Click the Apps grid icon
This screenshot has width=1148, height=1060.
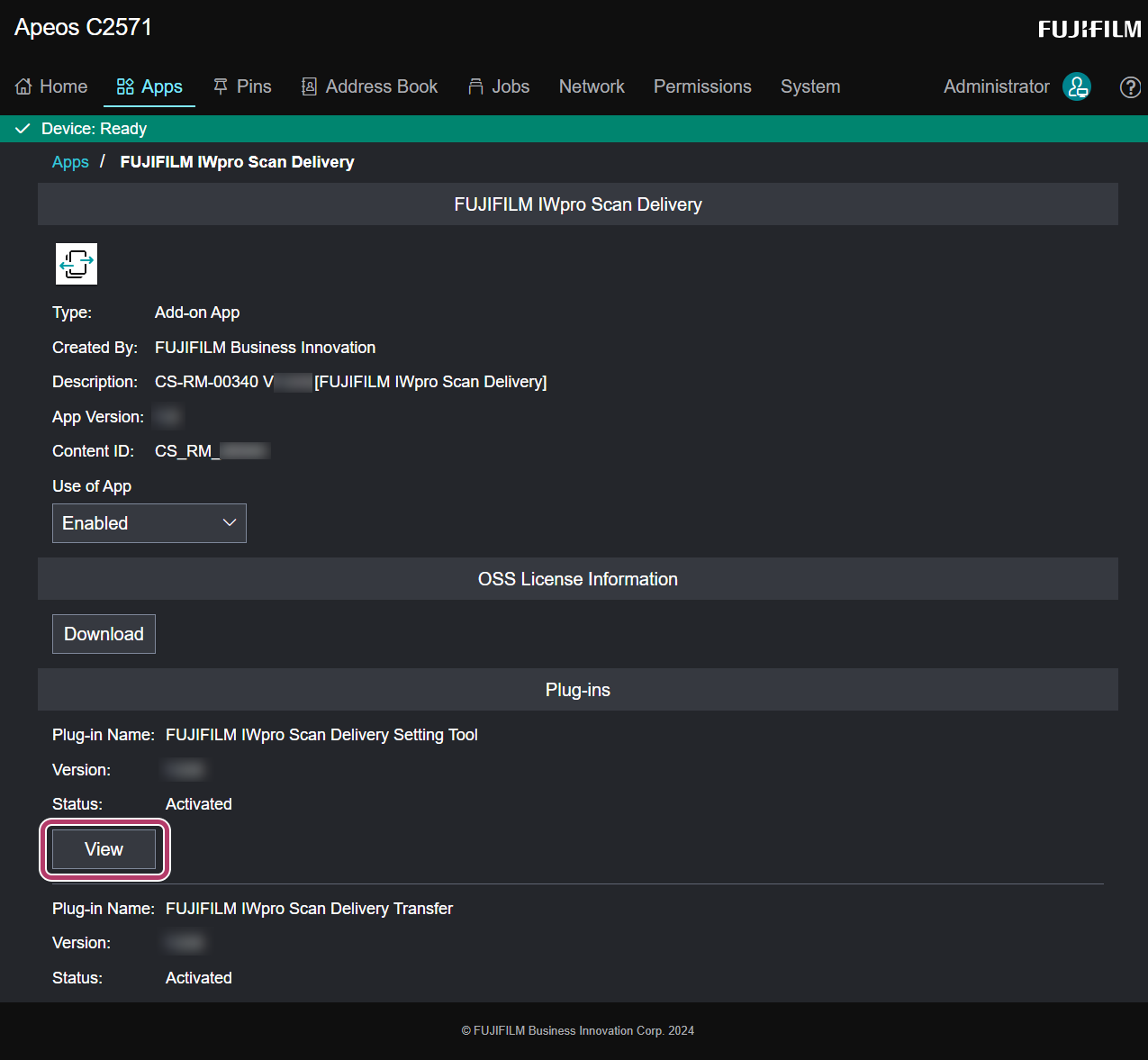[125, 86]
